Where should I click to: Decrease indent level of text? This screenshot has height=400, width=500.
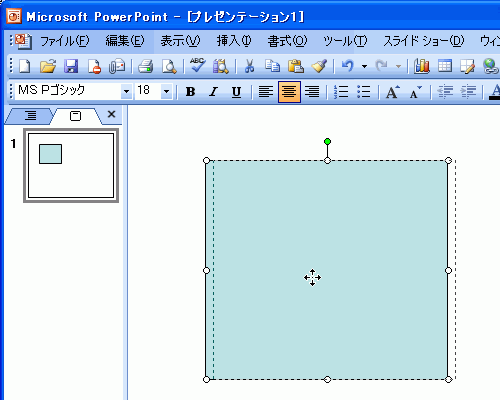tap(444, 92)
